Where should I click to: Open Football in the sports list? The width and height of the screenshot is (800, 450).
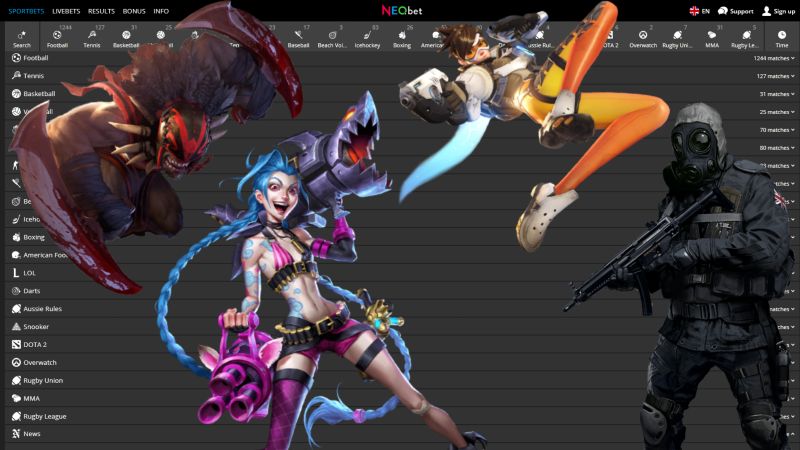coord(30,58)
